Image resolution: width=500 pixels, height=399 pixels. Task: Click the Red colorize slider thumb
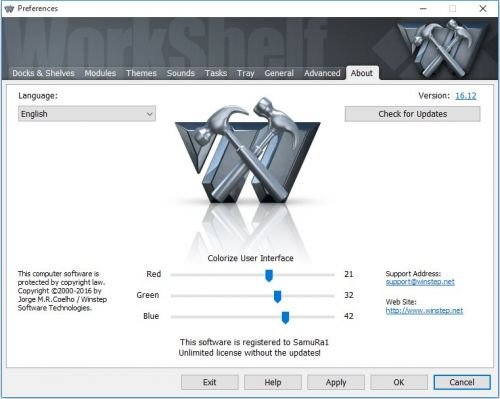269,275
